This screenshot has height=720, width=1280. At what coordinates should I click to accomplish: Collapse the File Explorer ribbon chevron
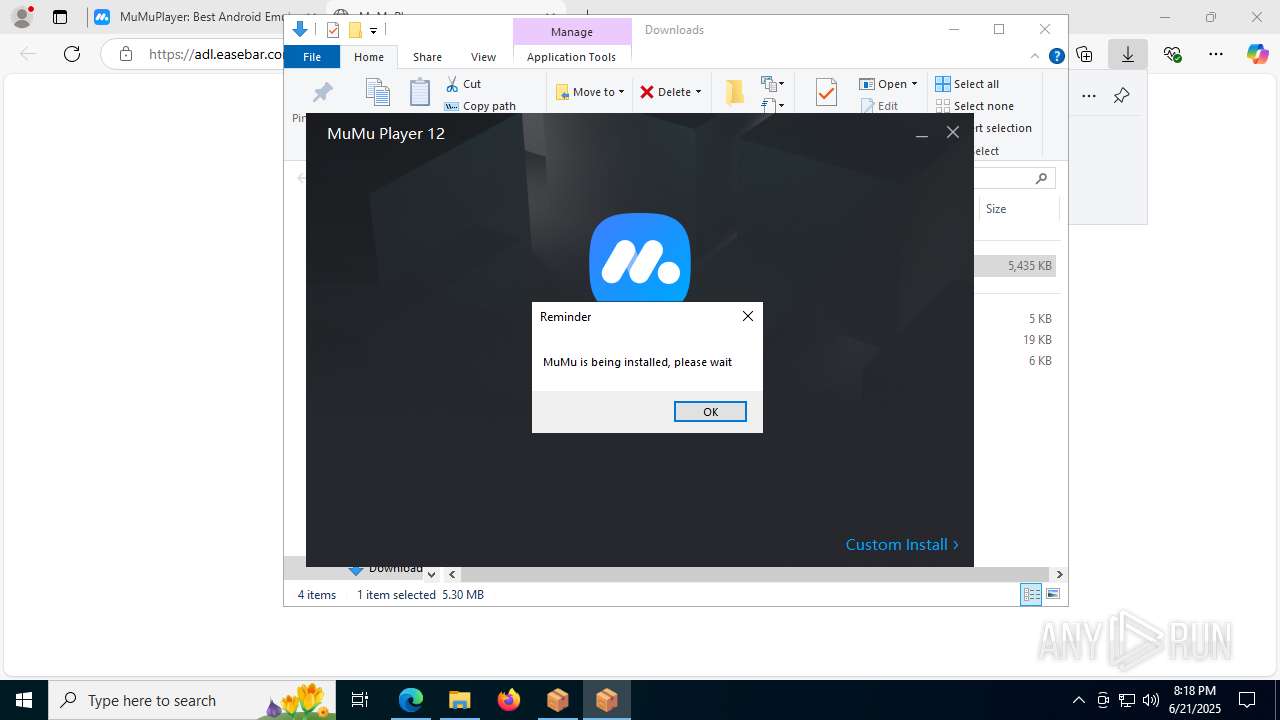1035,57
